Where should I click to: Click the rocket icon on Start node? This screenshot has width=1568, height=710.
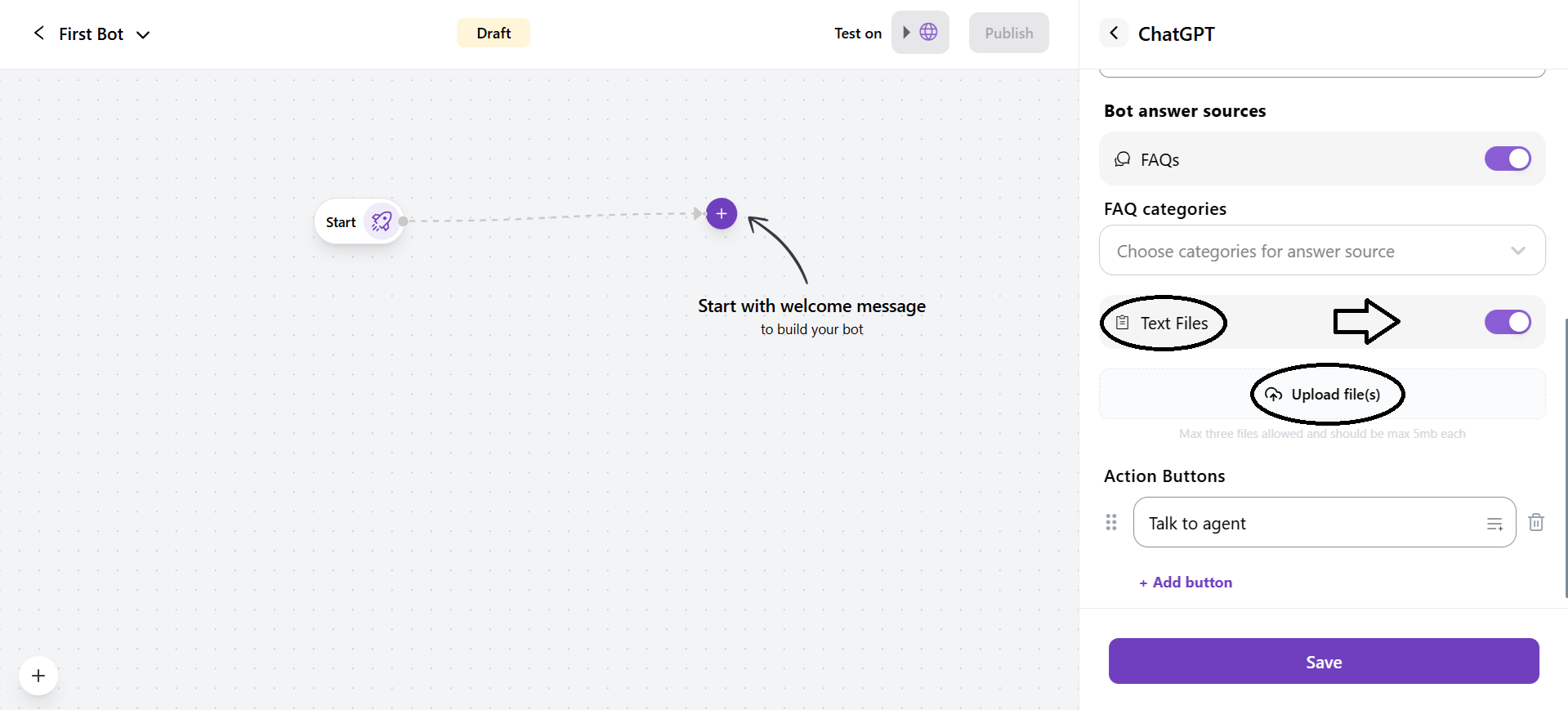click(381, 221)
